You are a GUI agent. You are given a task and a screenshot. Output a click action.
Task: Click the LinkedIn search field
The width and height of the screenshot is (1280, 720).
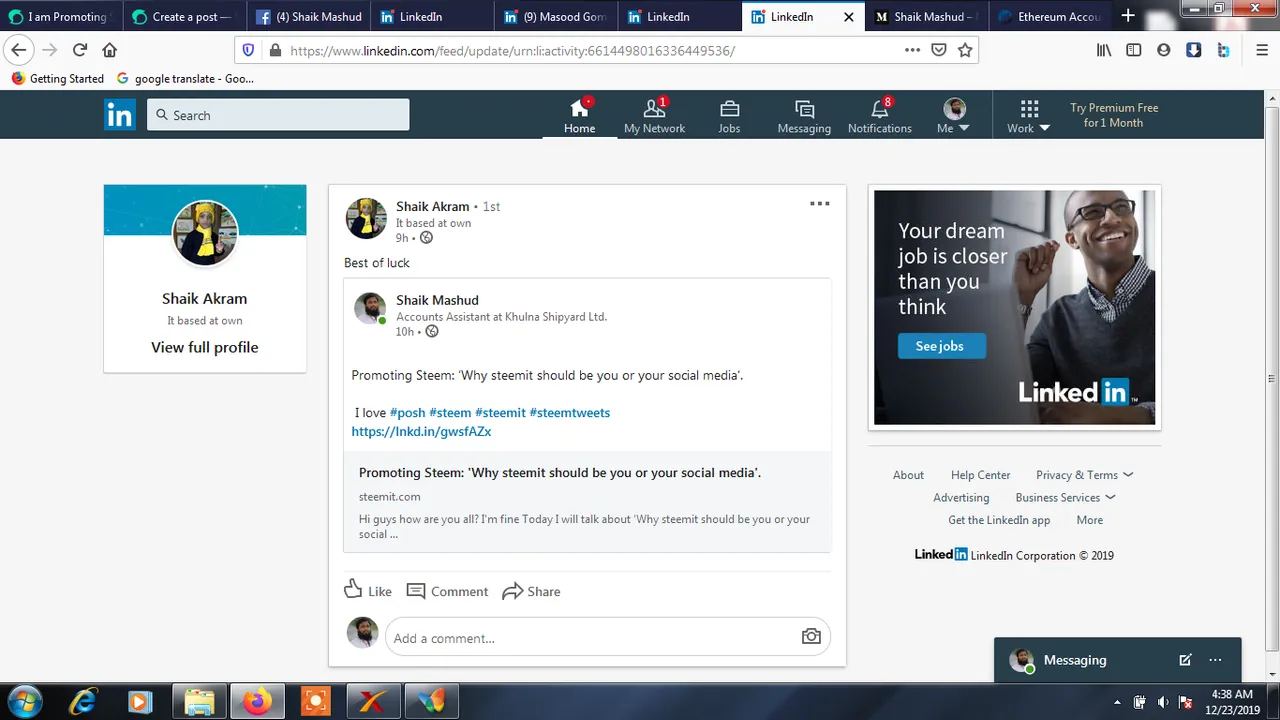pyautogui.click(x=278, y=115)
